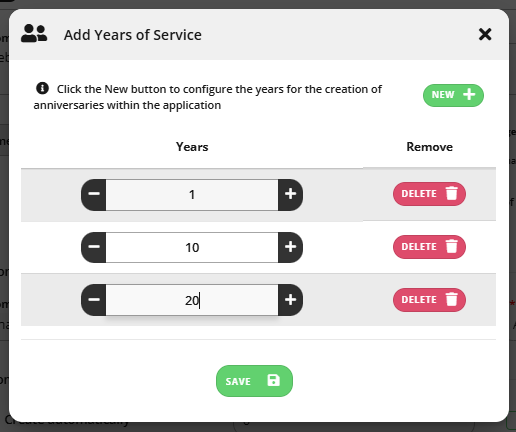The height and width of the screenshot is (432, 516).
Task: Decrease the first row's year value with minus
Action: coord(94,195)
